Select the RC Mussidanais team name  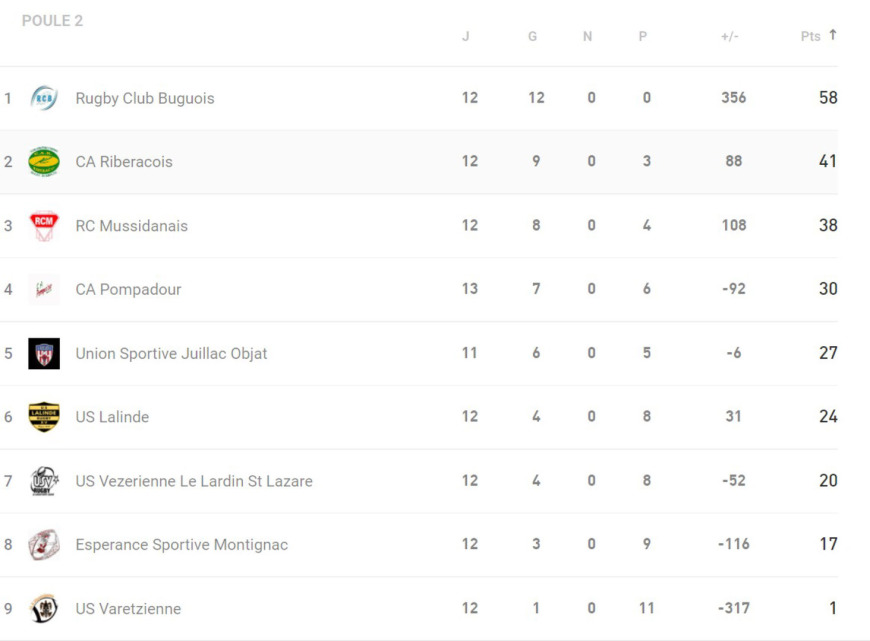tap(132, 226)
